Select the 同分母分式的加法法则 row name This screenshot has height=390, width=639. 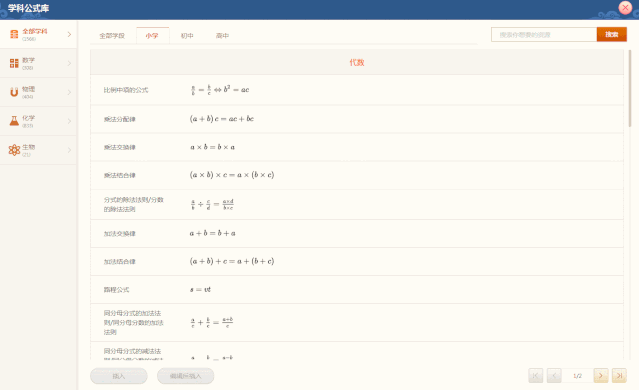click(134, 323)
